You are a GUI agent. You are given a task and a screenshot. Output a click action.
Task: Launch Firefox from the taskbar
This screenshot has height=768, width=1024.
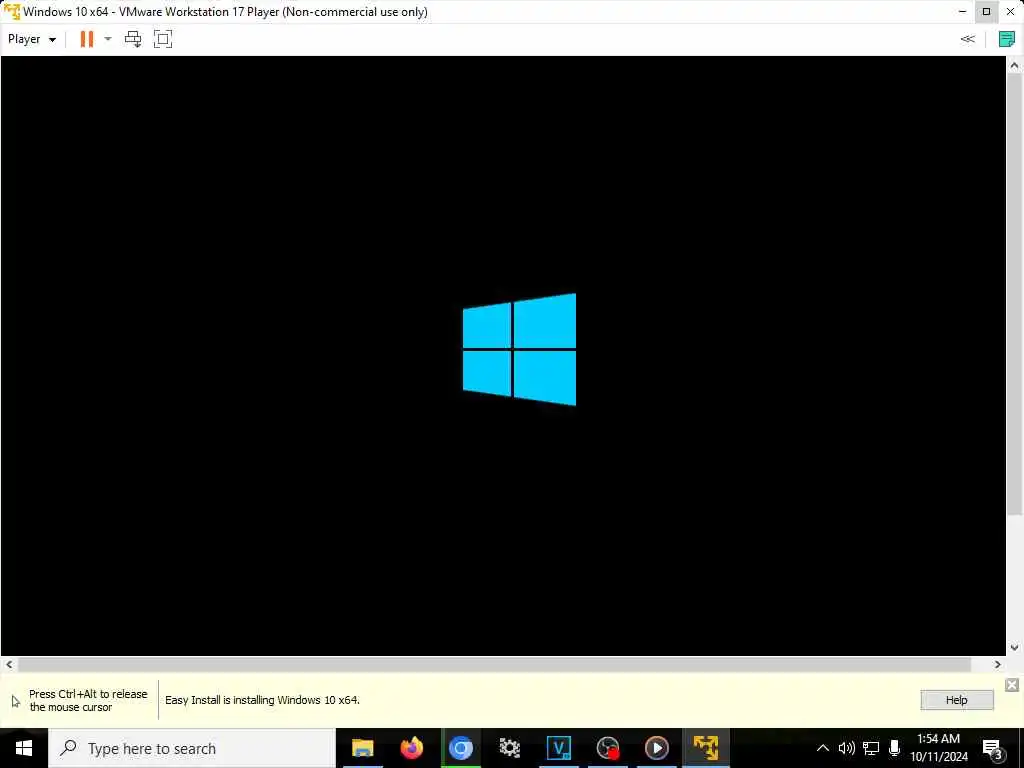click(x=411, y=748)
